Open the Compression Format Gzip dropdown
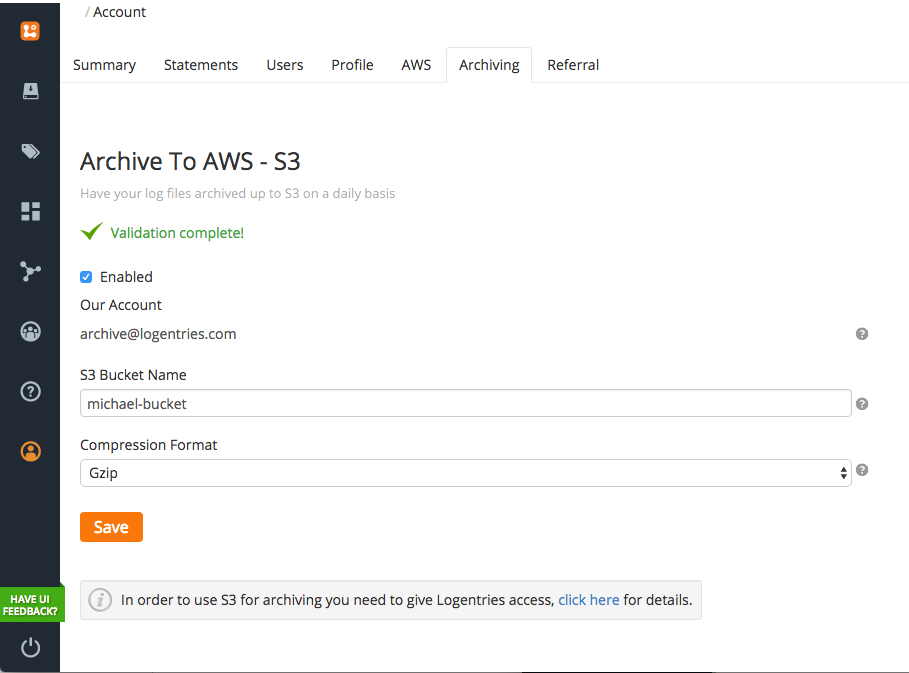The width and height of the screenshot is (909, 673). (466, 473)
